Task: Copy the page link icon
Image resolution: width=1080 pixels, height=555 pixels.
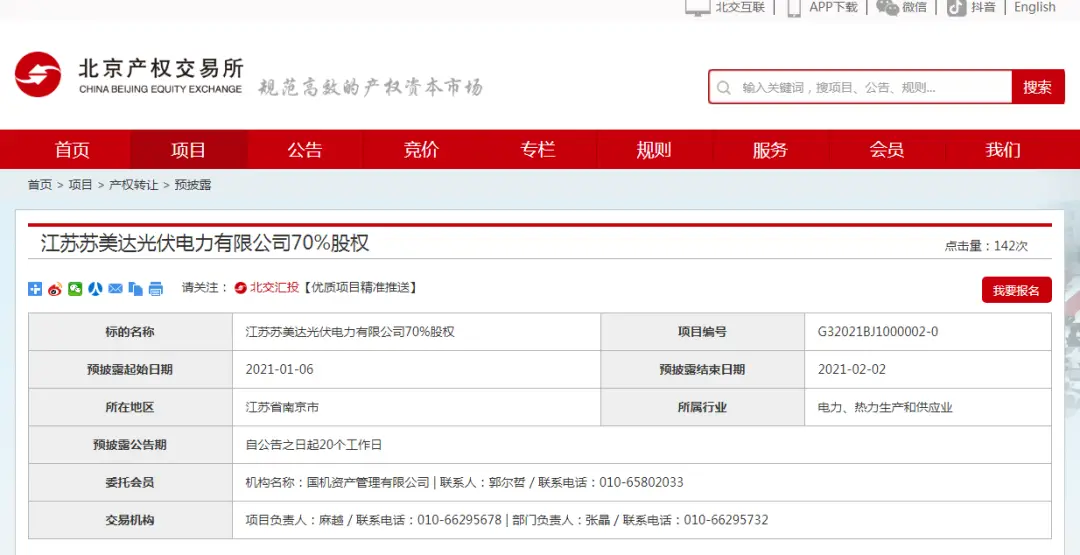Action: click(136, 289)
